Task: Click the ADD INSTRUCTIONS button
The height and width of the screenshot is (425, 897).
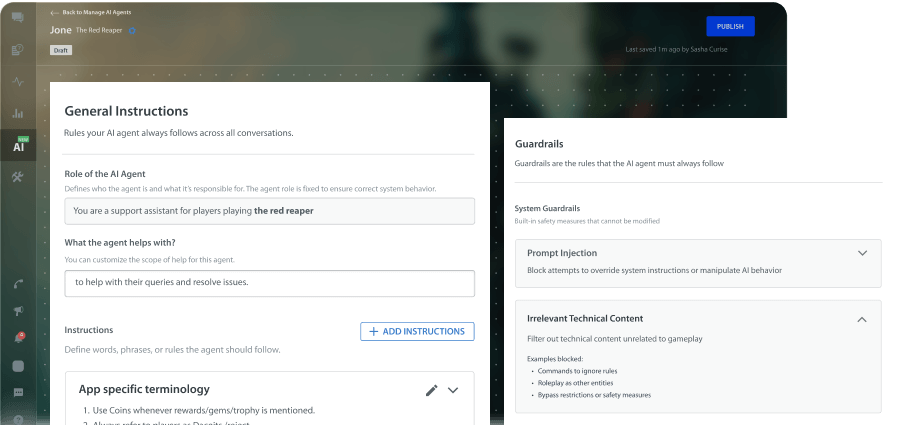Action: tap(417, 331)
